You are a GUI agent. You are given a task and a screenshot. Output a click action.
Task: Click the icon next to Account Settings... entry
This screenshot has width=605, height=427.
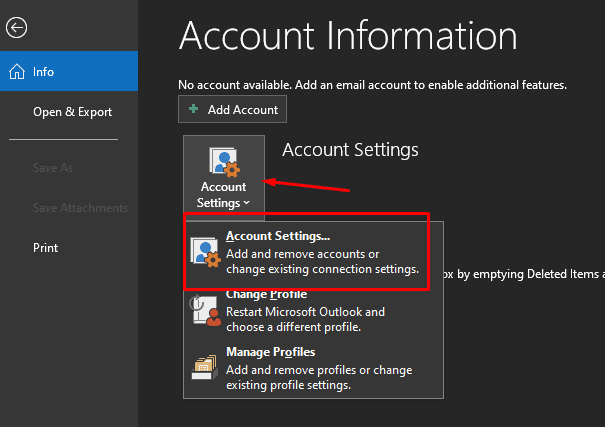coord(205,252)
